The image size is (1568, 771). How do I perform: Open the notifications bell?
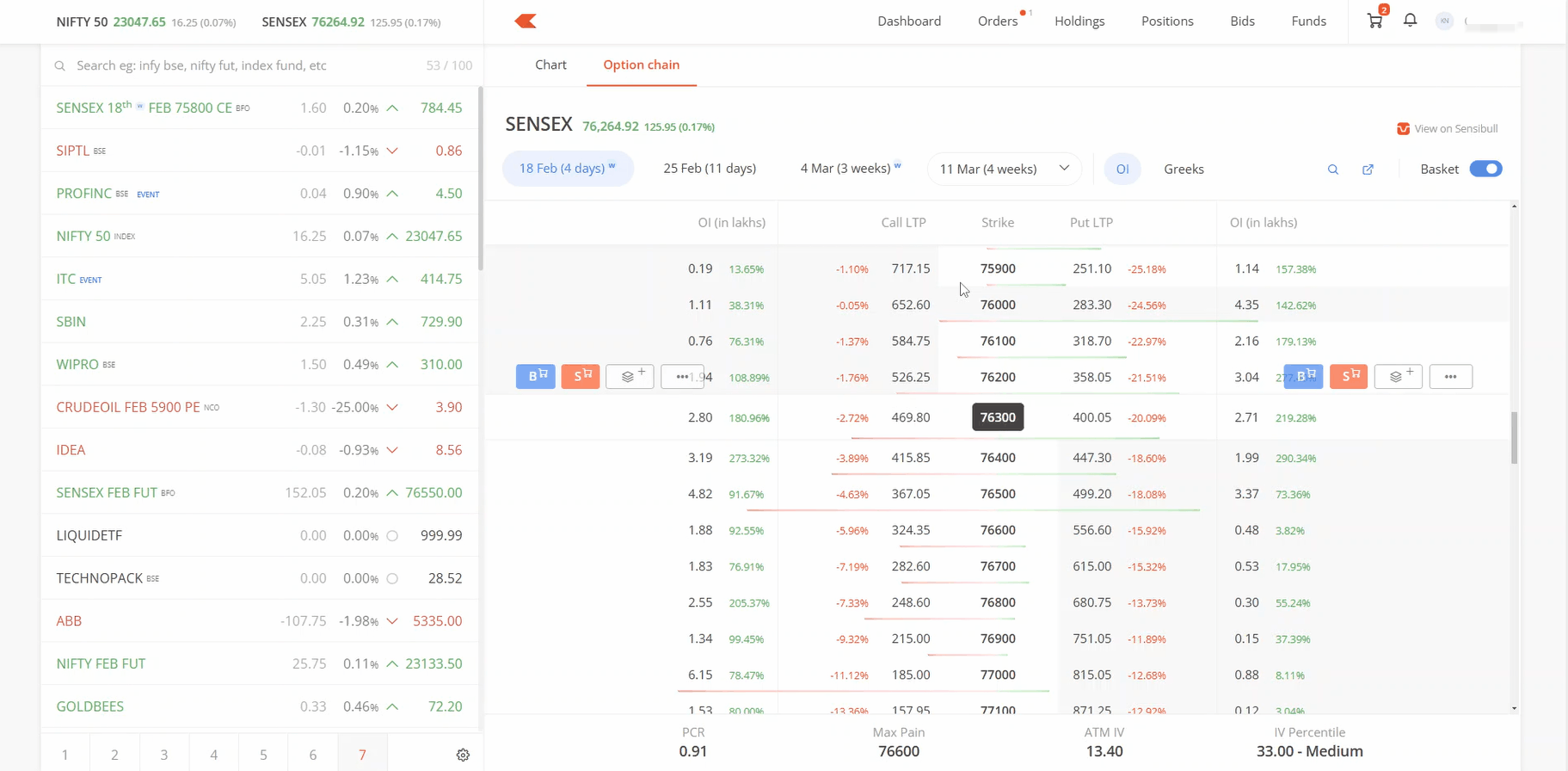(x=1410, y=20)
